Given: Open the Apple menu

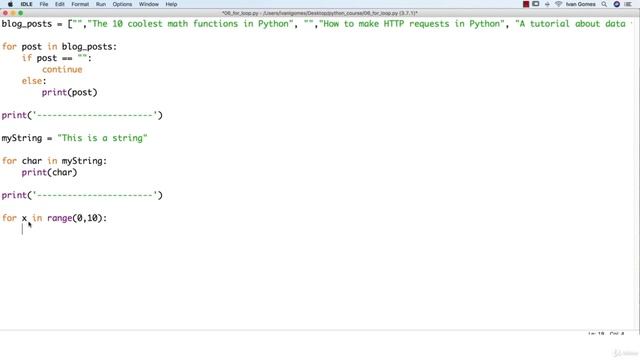Looking at the screenshot, I should click(x=10, y=4).
